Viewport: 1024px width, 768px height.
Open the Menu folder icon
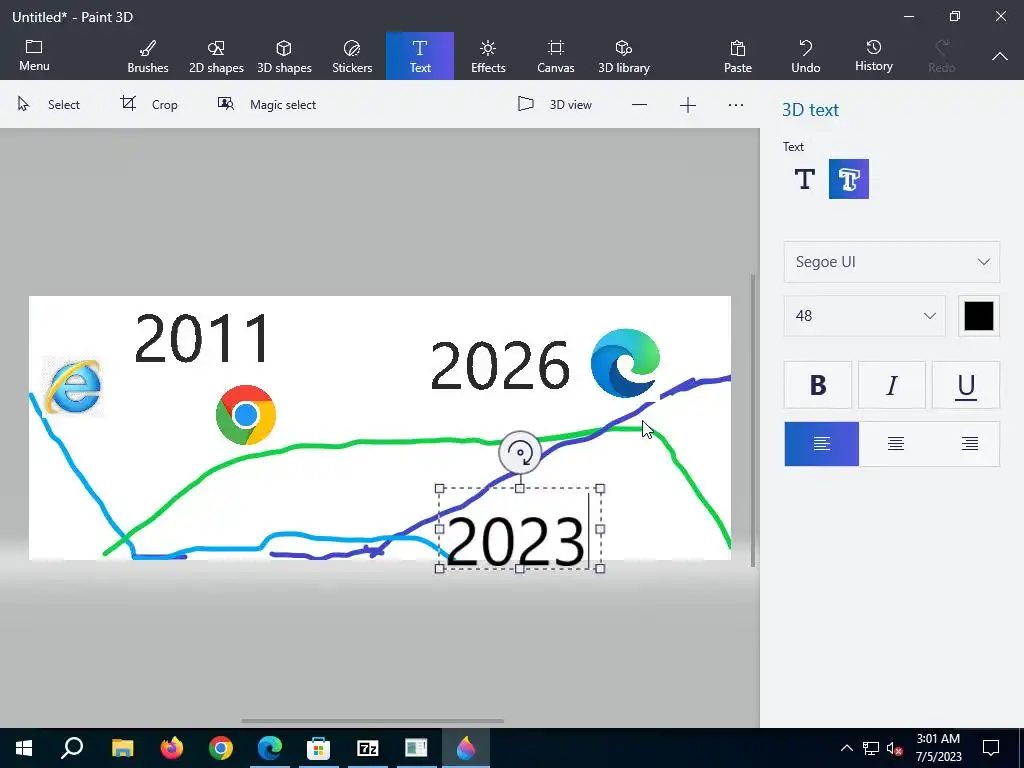pos(34,47)
